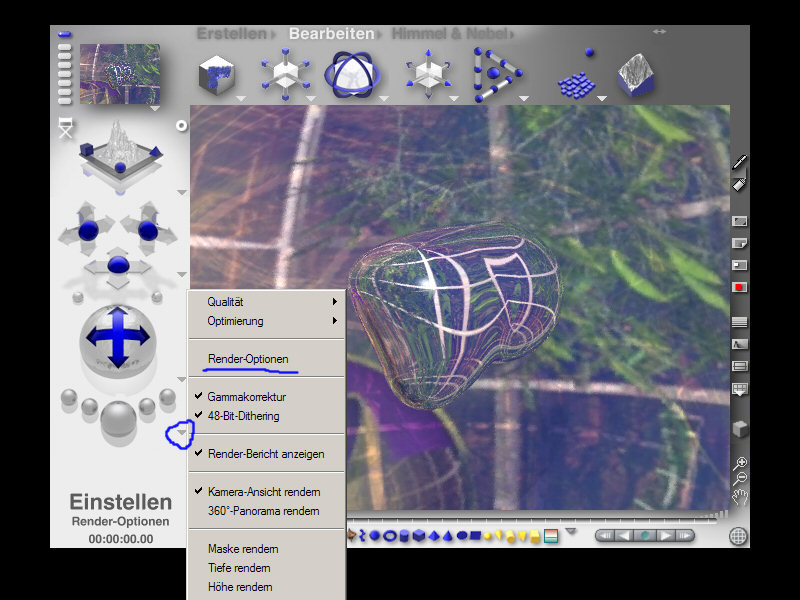Open the Qualität submenu
The width and height of the screenshot is (800, 600).
click(x=267, y=302)
